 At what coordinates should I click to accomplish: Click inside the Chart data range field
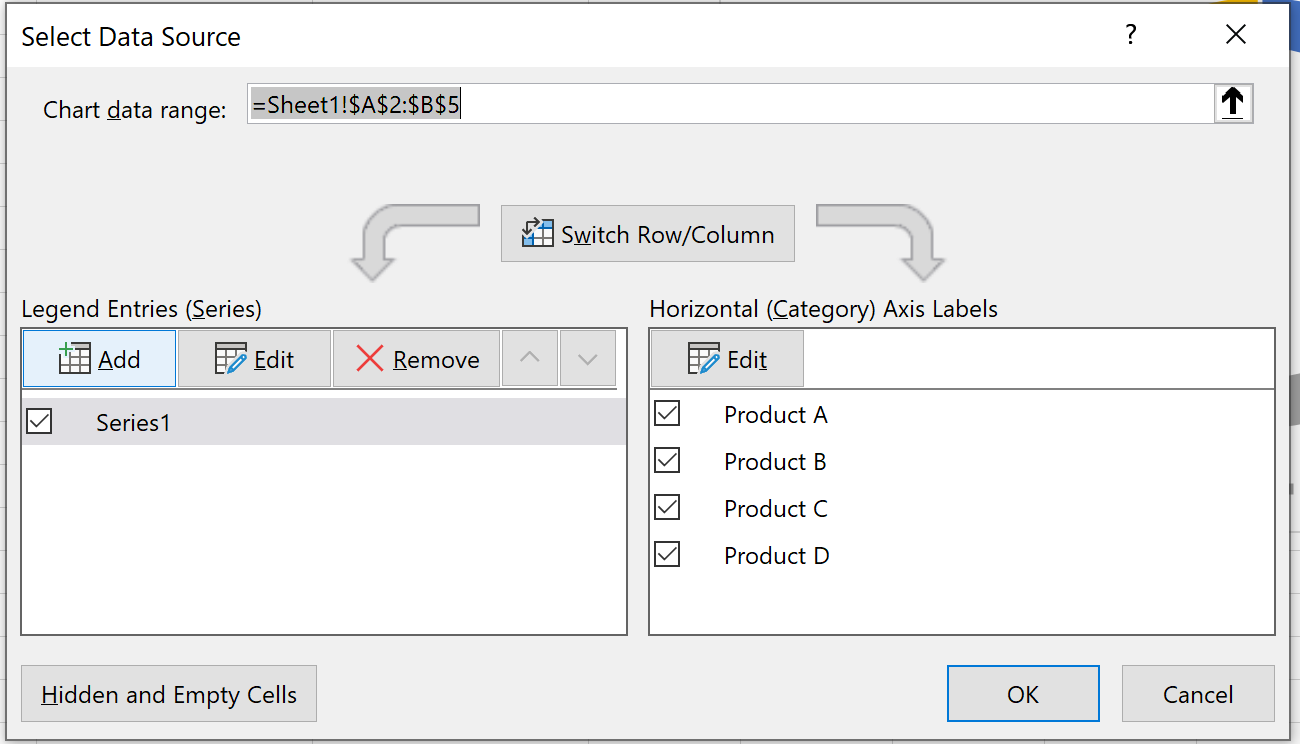(730, 104)
